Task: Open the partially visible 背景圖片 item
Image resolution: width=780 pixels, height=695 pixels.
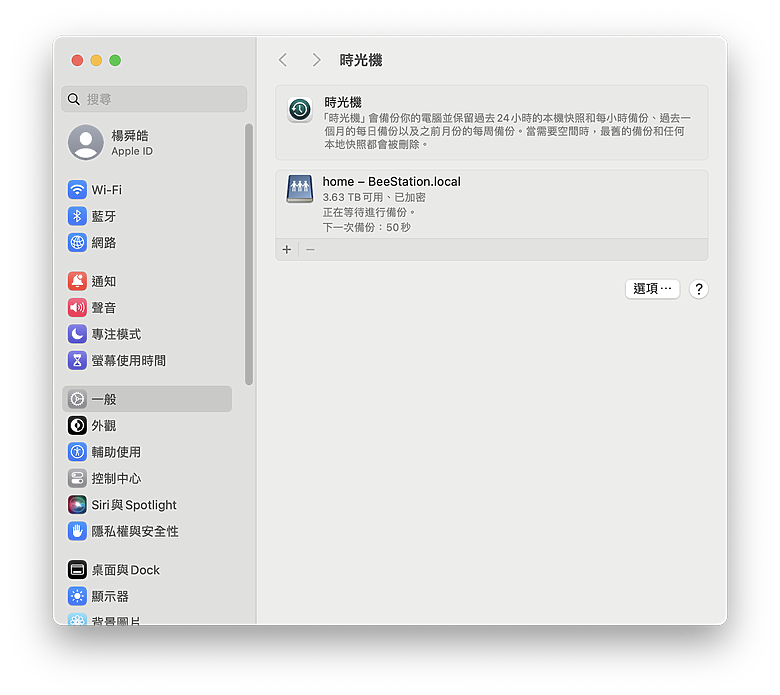Action: 104,619
